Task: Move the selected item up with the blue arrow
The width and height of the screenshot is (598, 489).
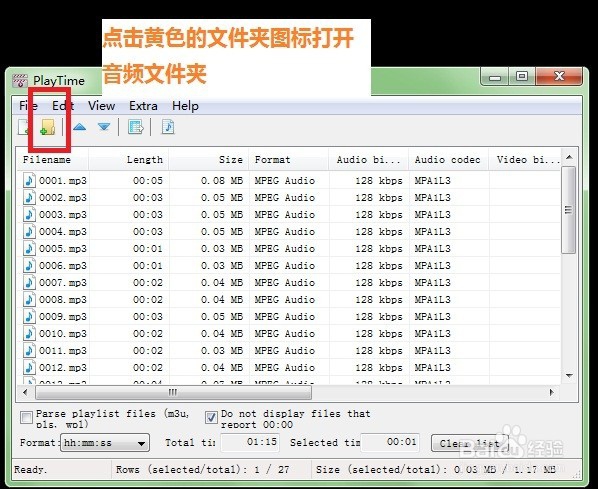Action: (79, 127)
